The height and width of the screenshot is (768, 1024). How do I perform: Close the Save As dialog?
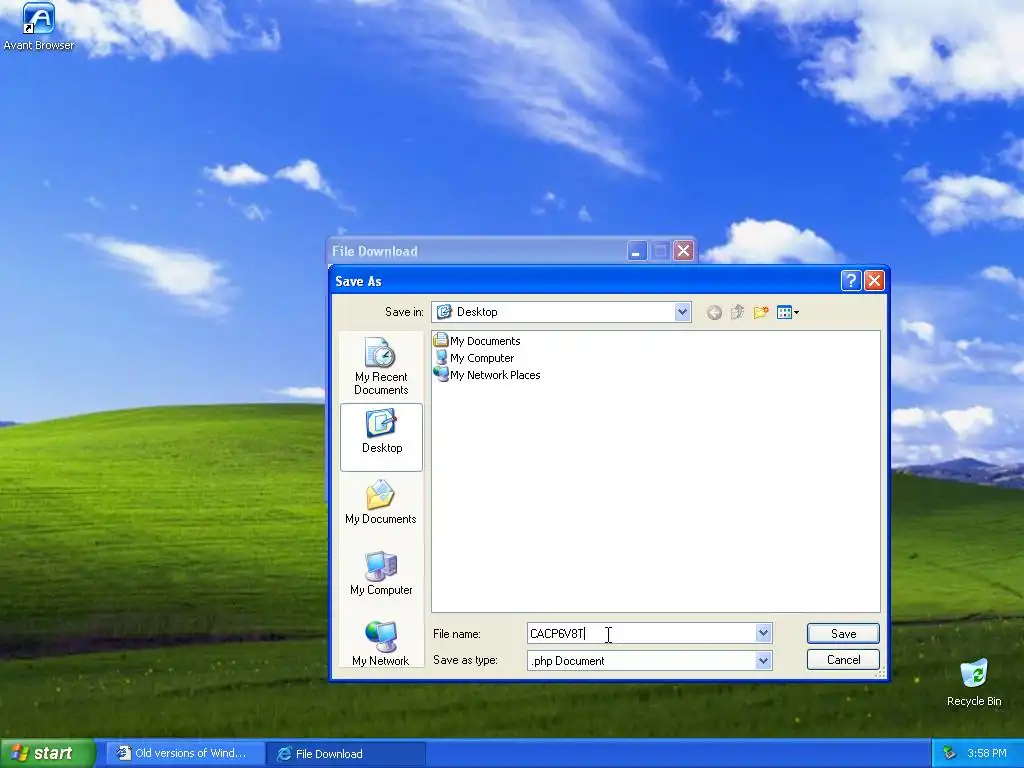[x=874, y=281]
